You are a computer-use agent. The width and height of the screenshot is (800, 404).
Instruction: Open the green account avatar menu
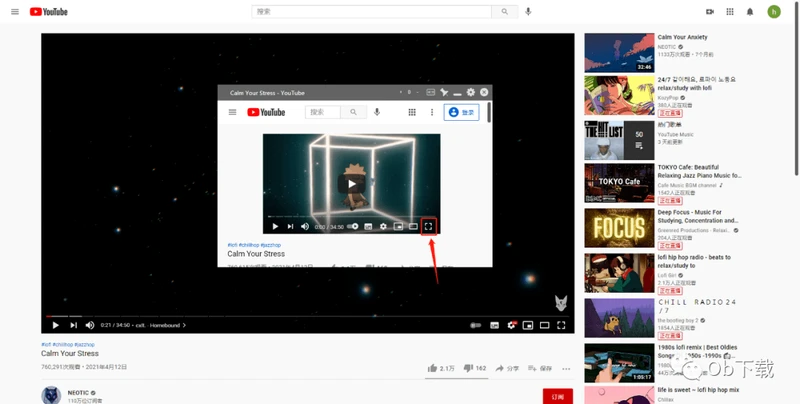point(773,12)
